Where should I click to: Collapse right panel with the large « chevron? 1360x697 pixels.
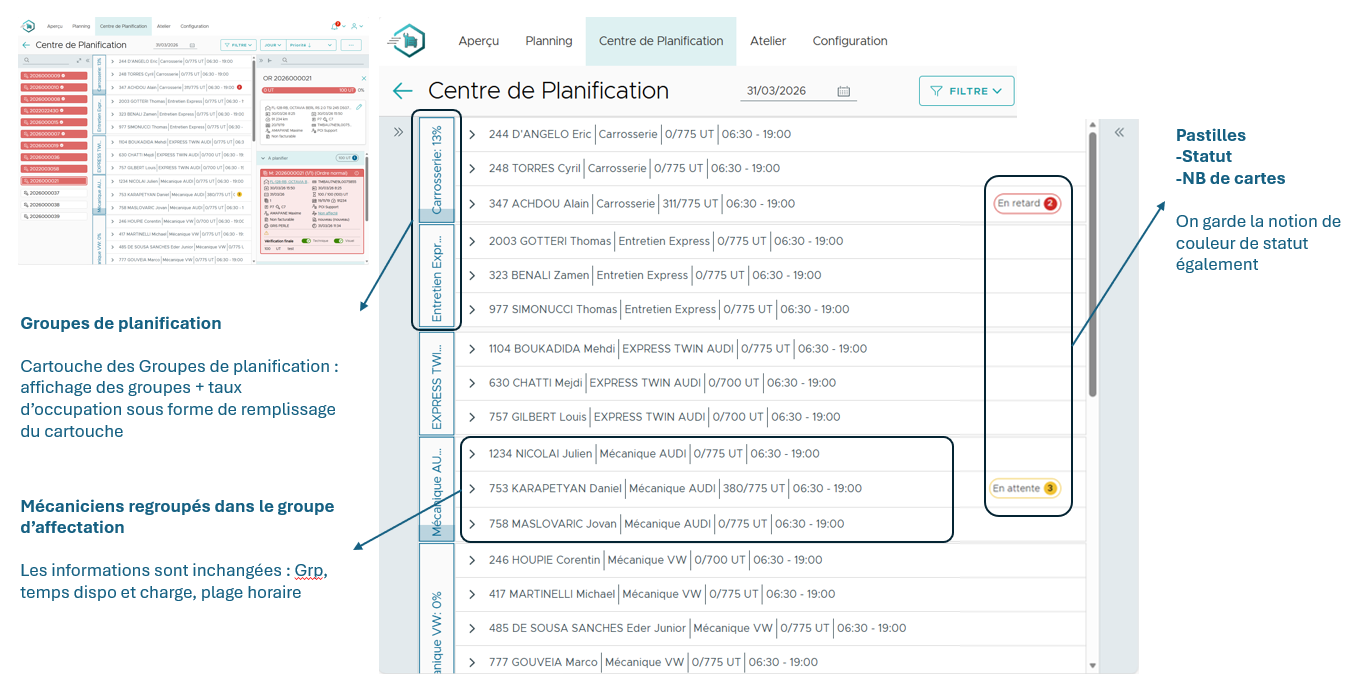tap(1119, 132)
